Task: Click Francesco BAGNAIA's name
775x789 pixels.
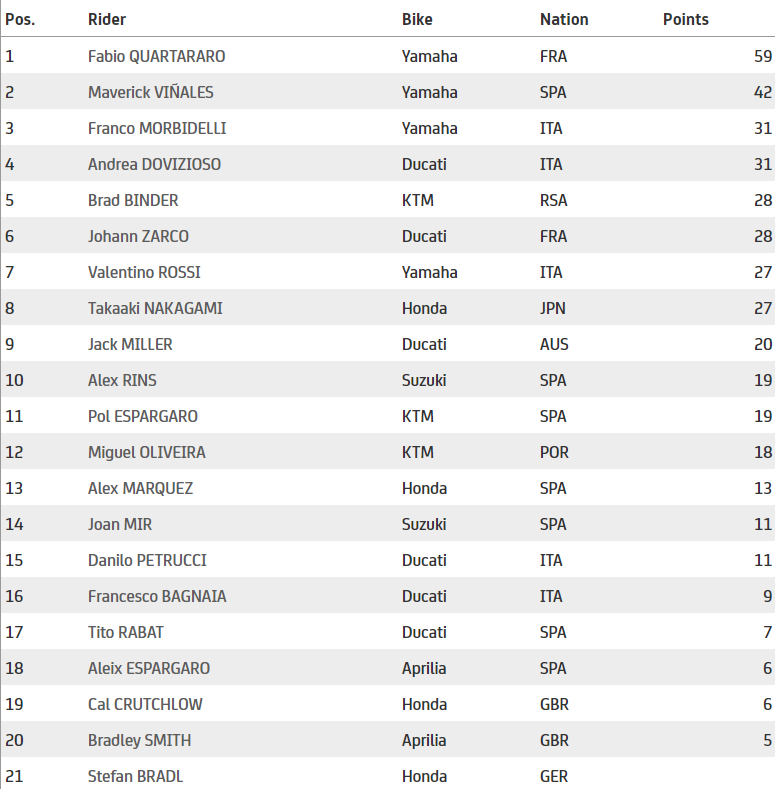Action: (x=157, y=596)
